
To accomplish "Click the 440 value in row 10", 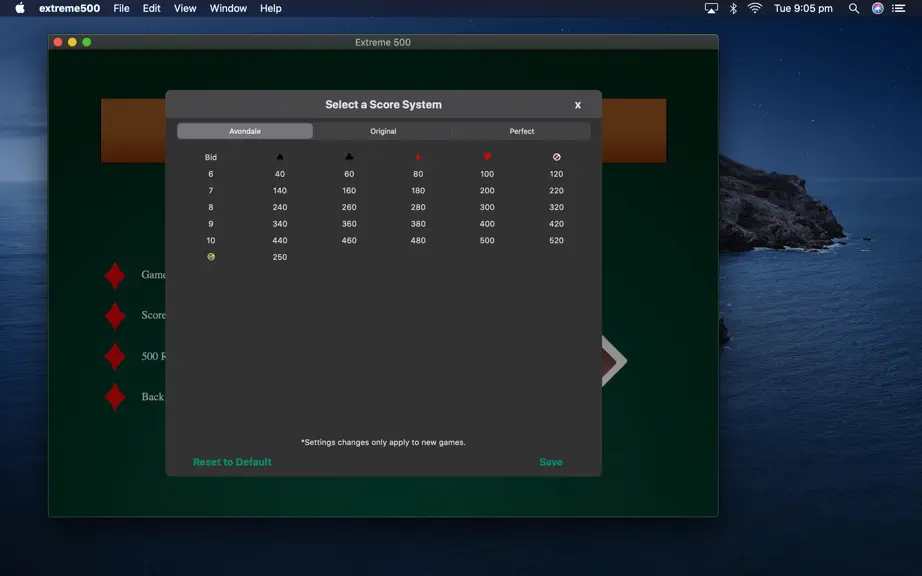I will 280,240.
